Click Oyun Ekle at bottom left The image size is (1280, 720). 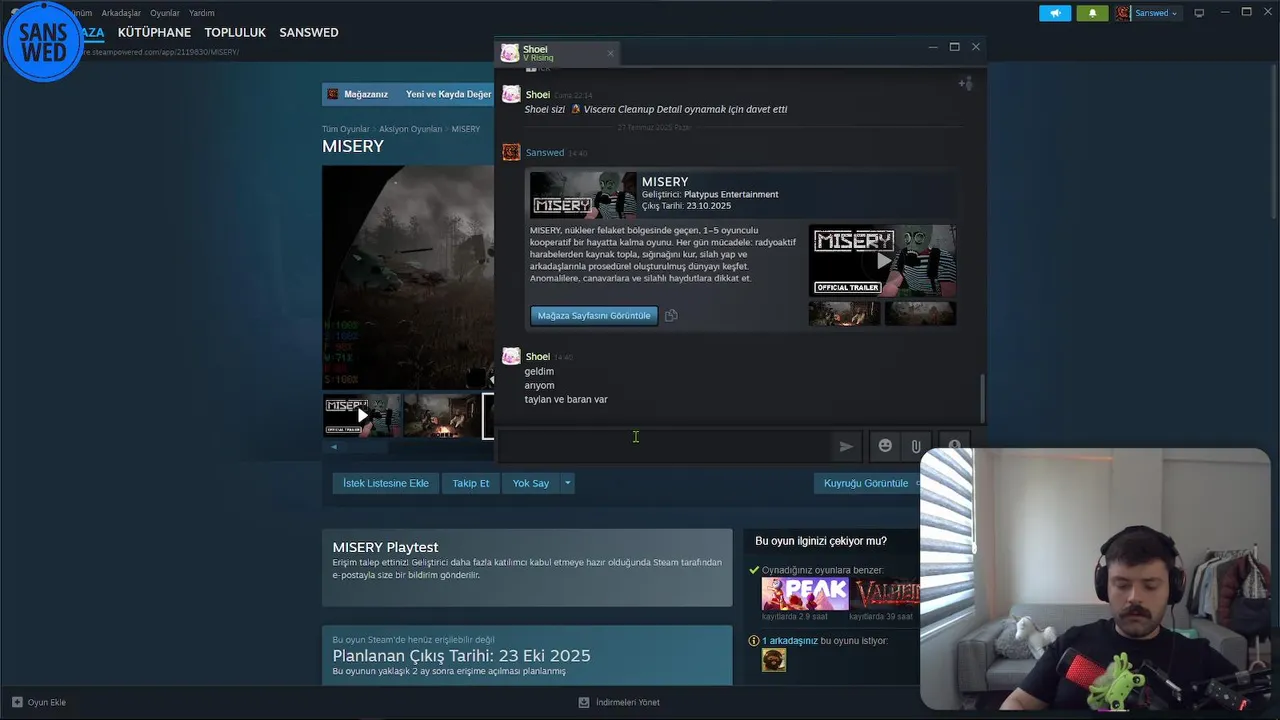[47, 702]
